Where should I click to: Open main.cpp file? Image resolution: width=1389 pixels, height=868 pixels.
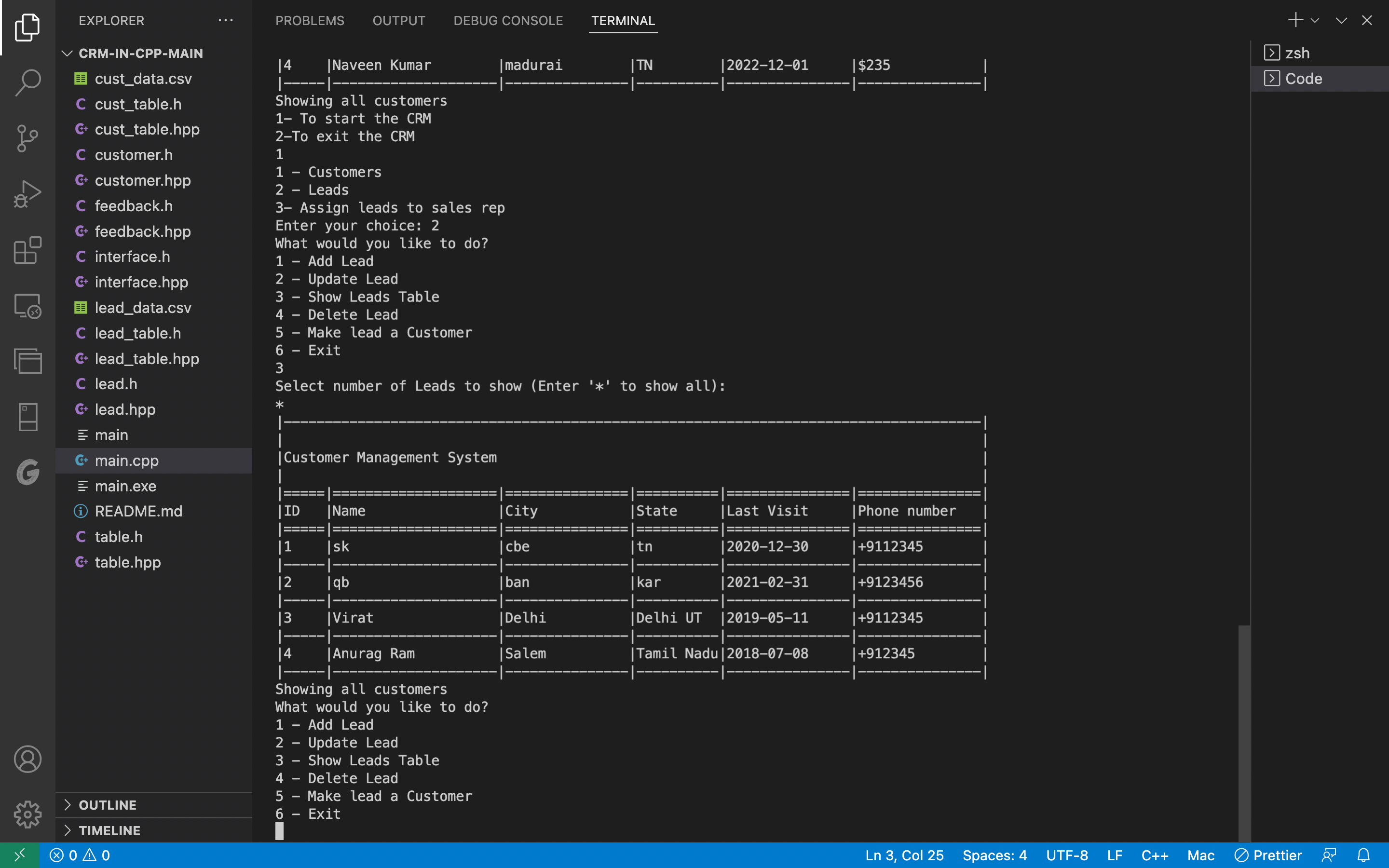[154, 461]
